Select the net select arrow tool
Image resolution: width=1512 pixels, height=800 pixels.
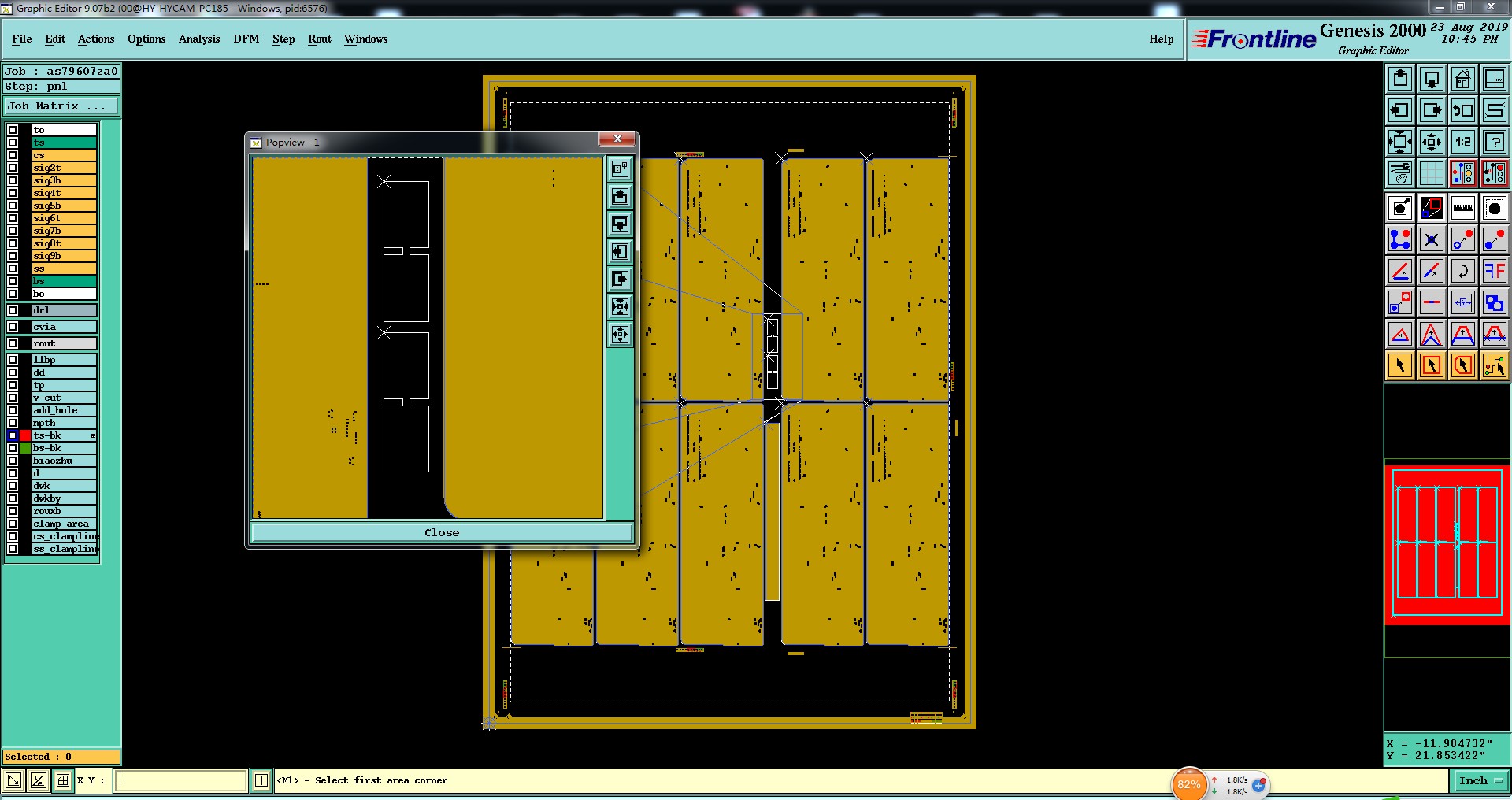(x=1495, y=365)
